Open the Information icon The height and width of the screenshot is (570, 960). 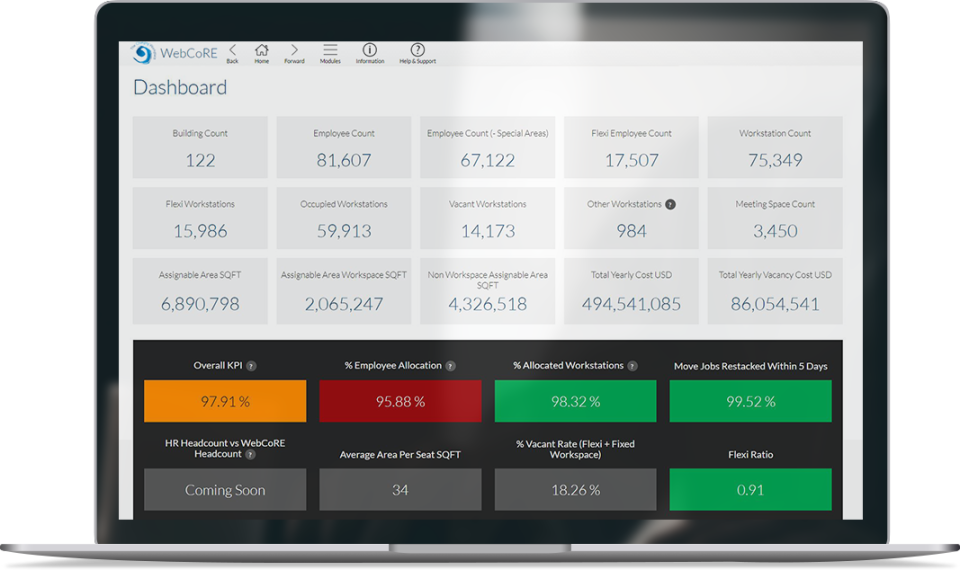(x=370, y=53)
